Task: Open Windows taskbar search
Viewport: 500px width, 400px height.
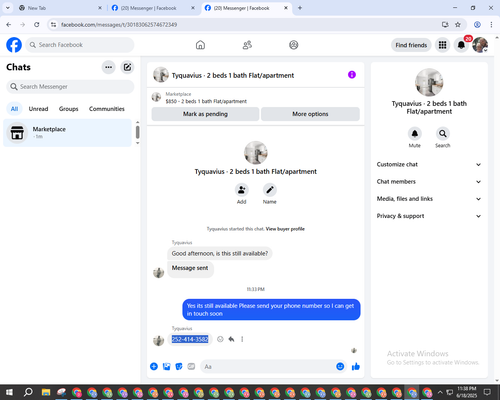Action: [28, 392]
